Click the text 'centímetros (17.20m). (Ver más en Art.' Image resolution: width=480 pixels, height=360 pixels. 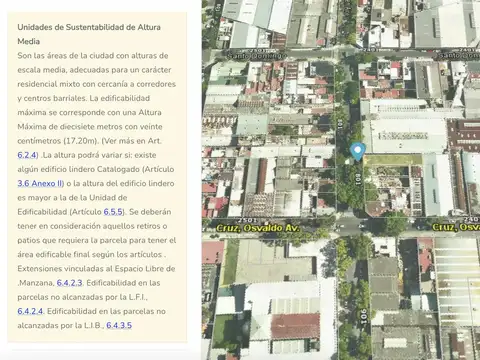(89, 141)
